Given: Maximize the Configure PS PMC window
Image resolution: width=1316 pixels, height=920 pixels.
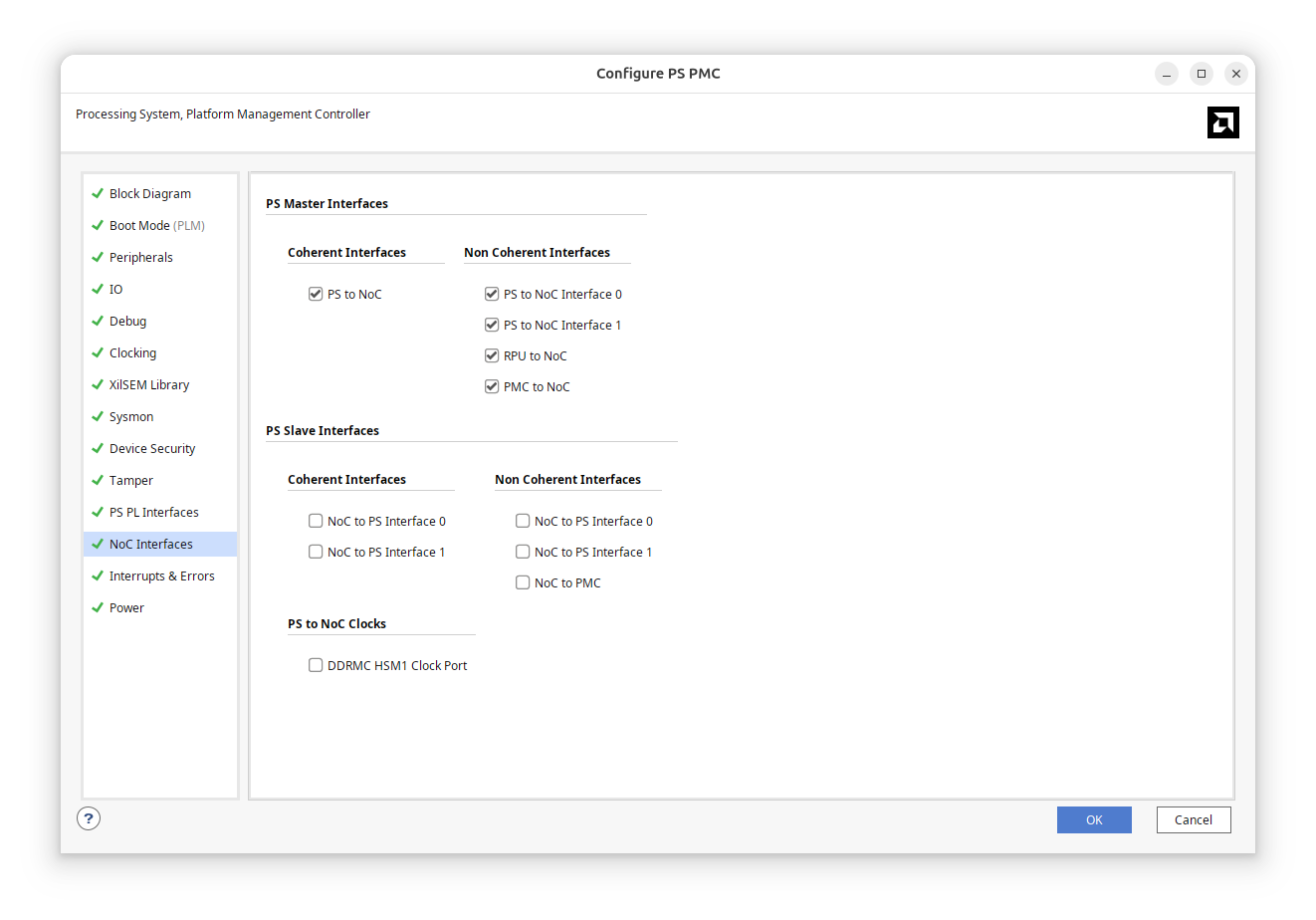Looking at the screenshot, I should (x=1202, y=74).
